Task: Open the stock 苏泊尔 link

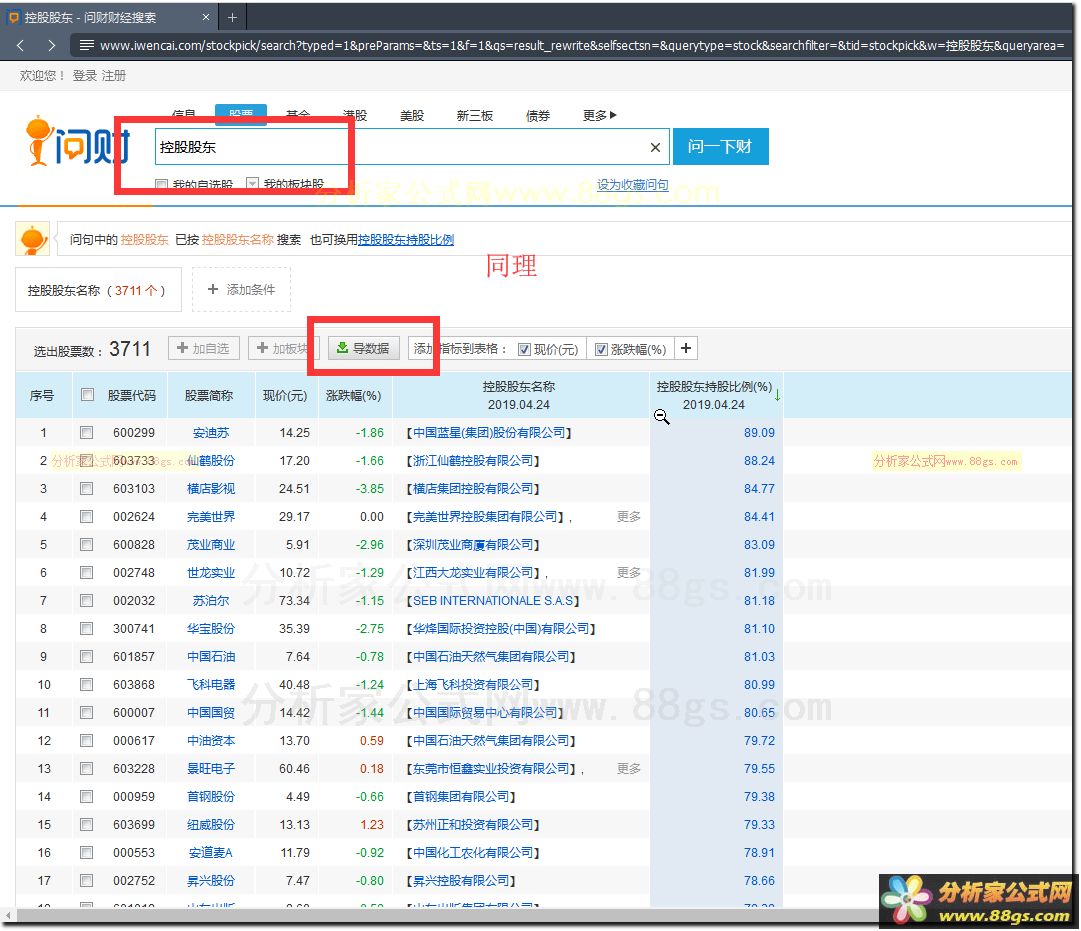Action: pyautogui.click(x=210, y=601)
